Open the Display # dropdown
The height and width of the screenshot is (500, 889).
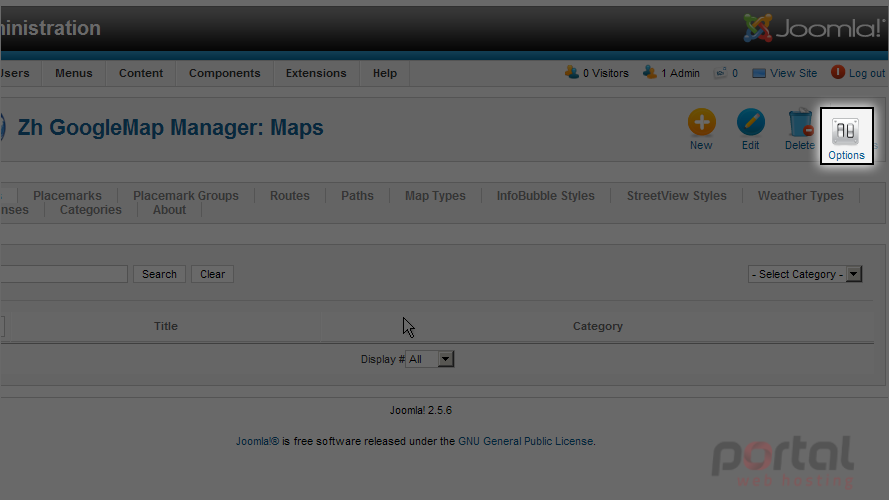pyautogui.click(x=430, y=359)
